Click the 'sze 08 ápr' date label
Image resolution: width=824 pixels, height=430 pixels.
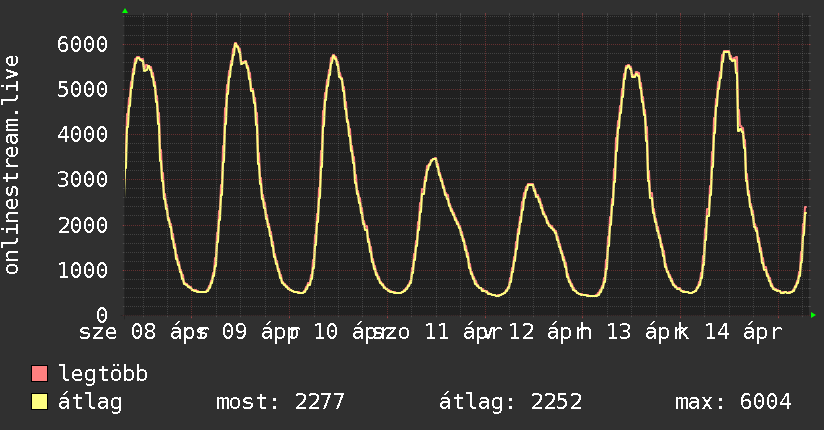point(144,332)
